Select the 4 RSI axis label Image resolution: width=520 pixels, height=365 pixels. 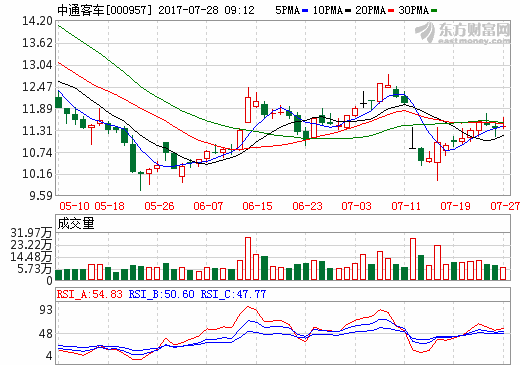point(49,356)
